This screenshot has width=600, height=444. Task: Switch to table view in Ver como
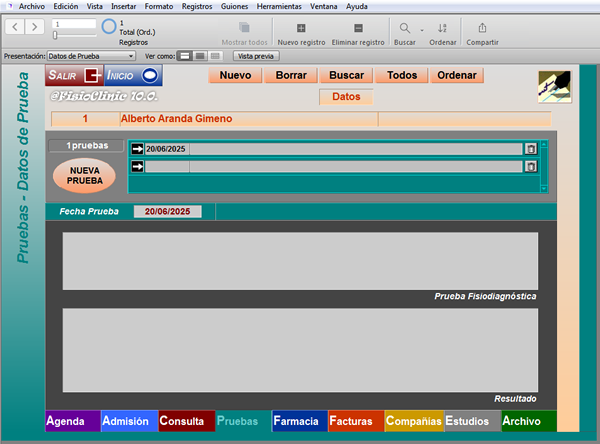point(215,56)
